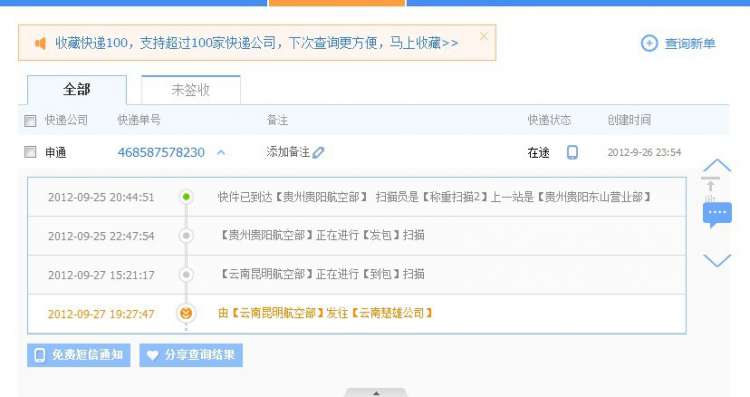The width and height of the screenshot is (750, 397).
Task: Click 添加备注 to add a note
Action: click(x=288, y=152)
